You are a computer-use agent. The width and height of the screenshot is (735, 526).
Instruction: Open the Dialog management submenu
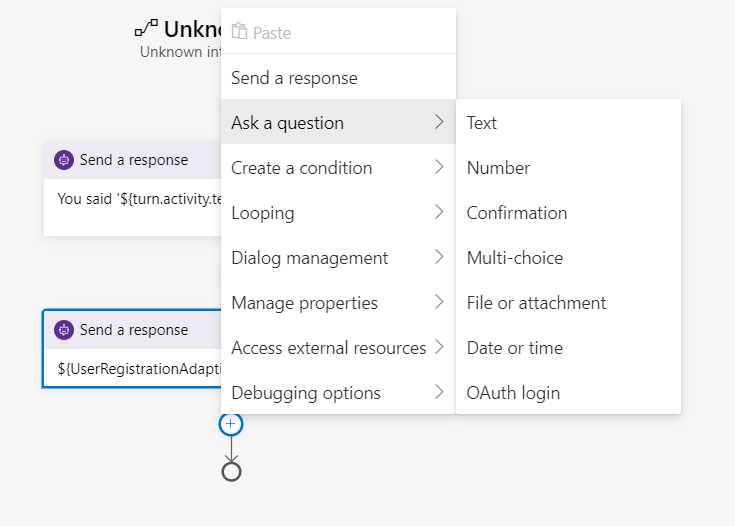[x=338, y=258]
